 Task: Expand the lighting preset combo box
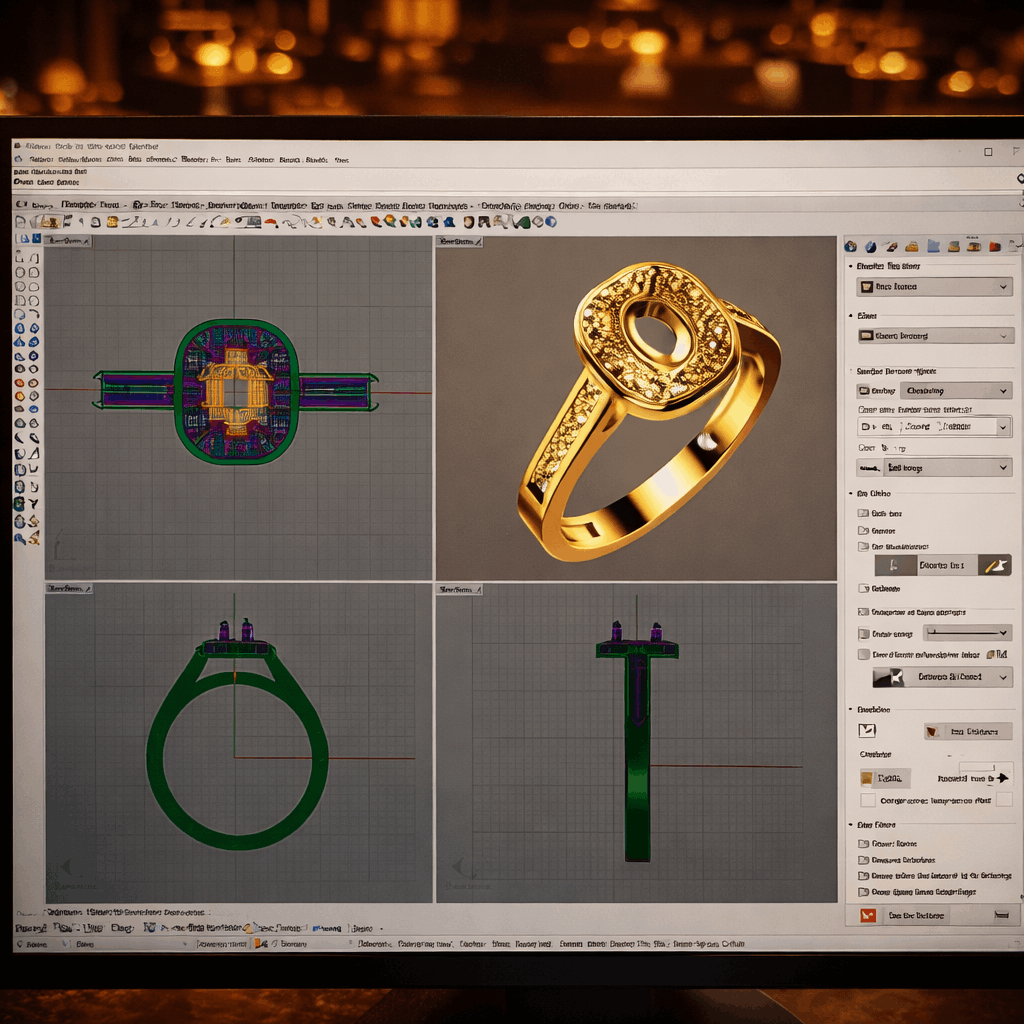(955, 390)
